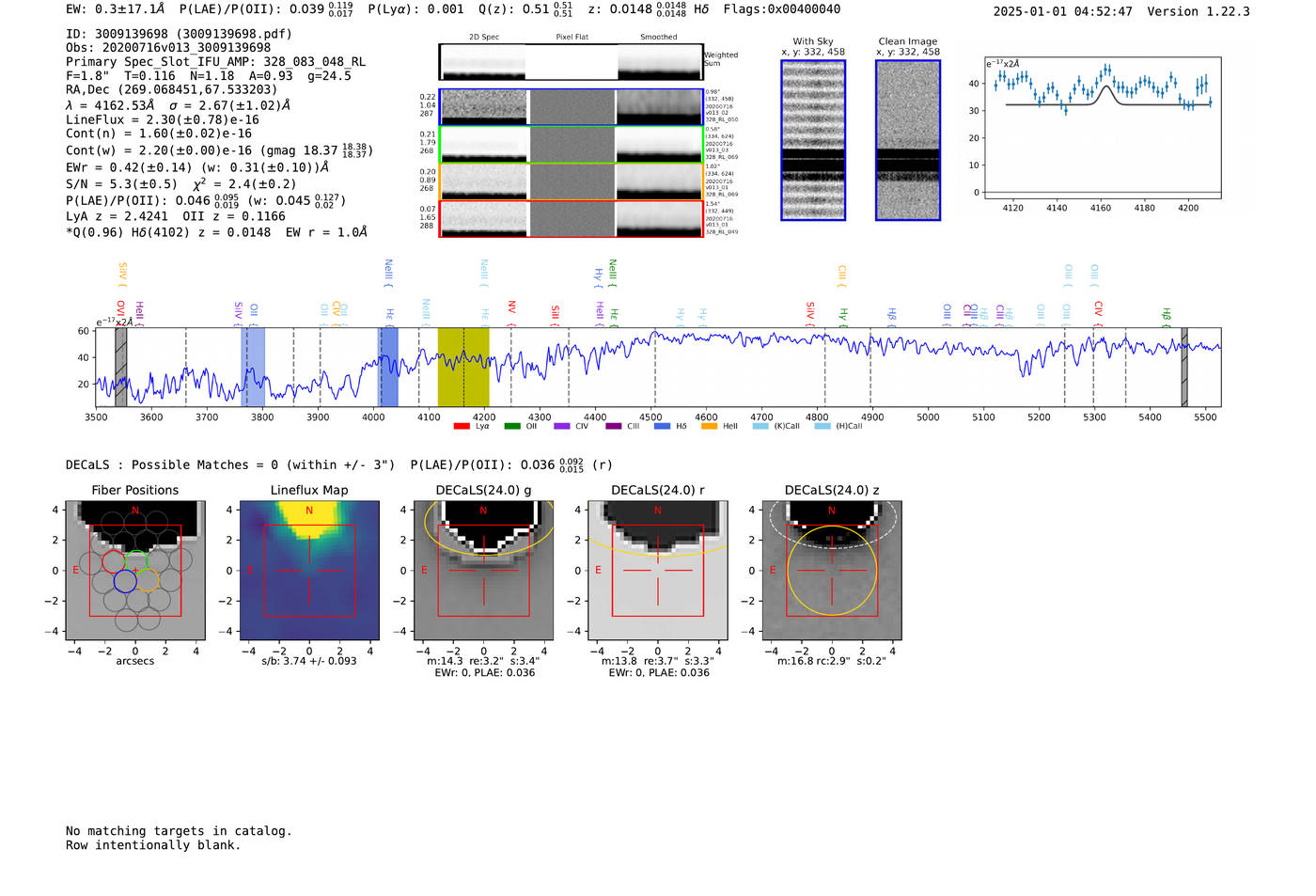Viewport: 1316px width, 896px height.
Task: Click the red NV line label
Action: 511,308
